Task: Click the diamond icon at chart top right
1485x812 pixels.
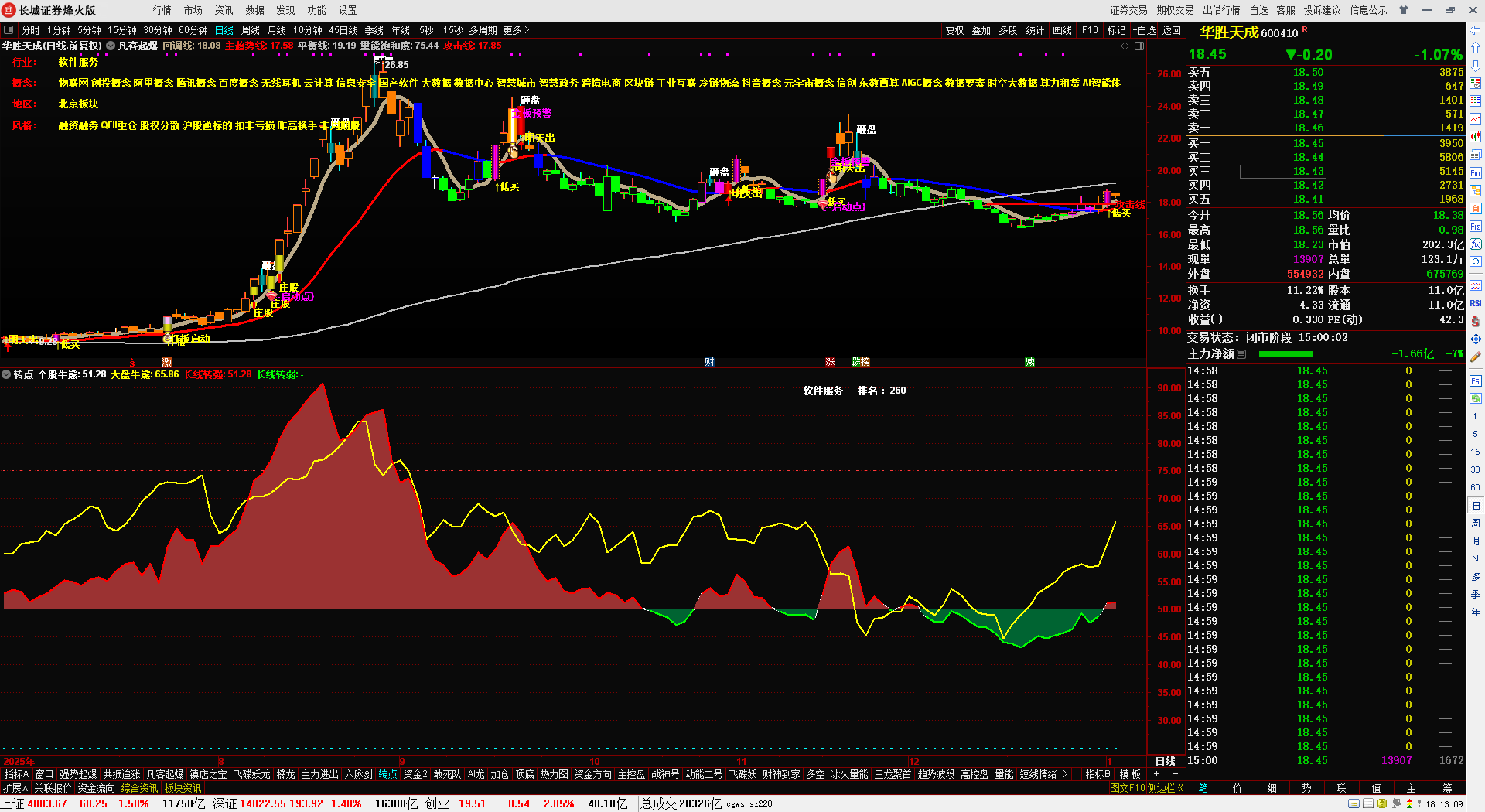Action: point(1125,46)
